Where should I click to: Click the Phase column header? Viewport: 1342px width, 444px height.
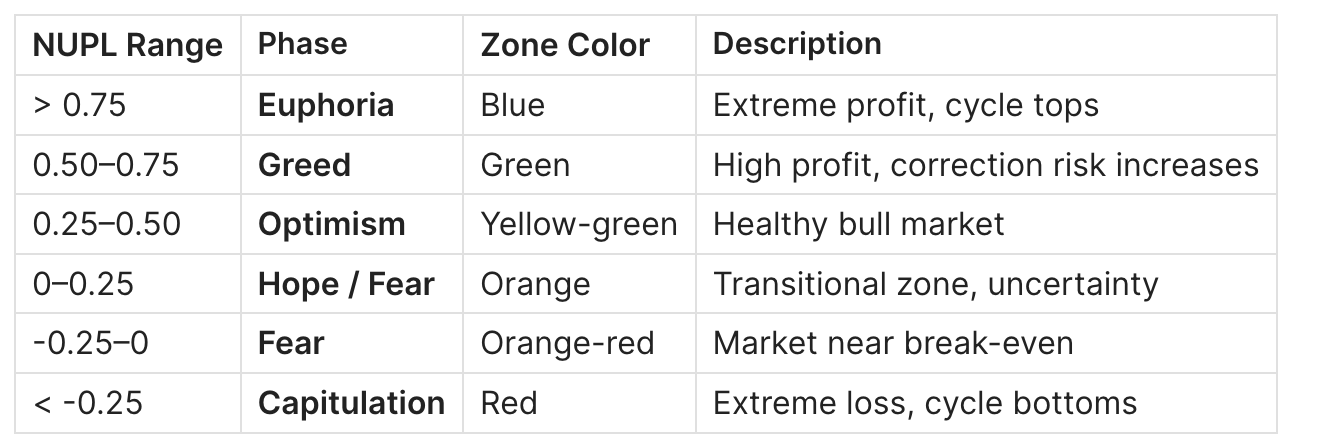coord(303,44)
